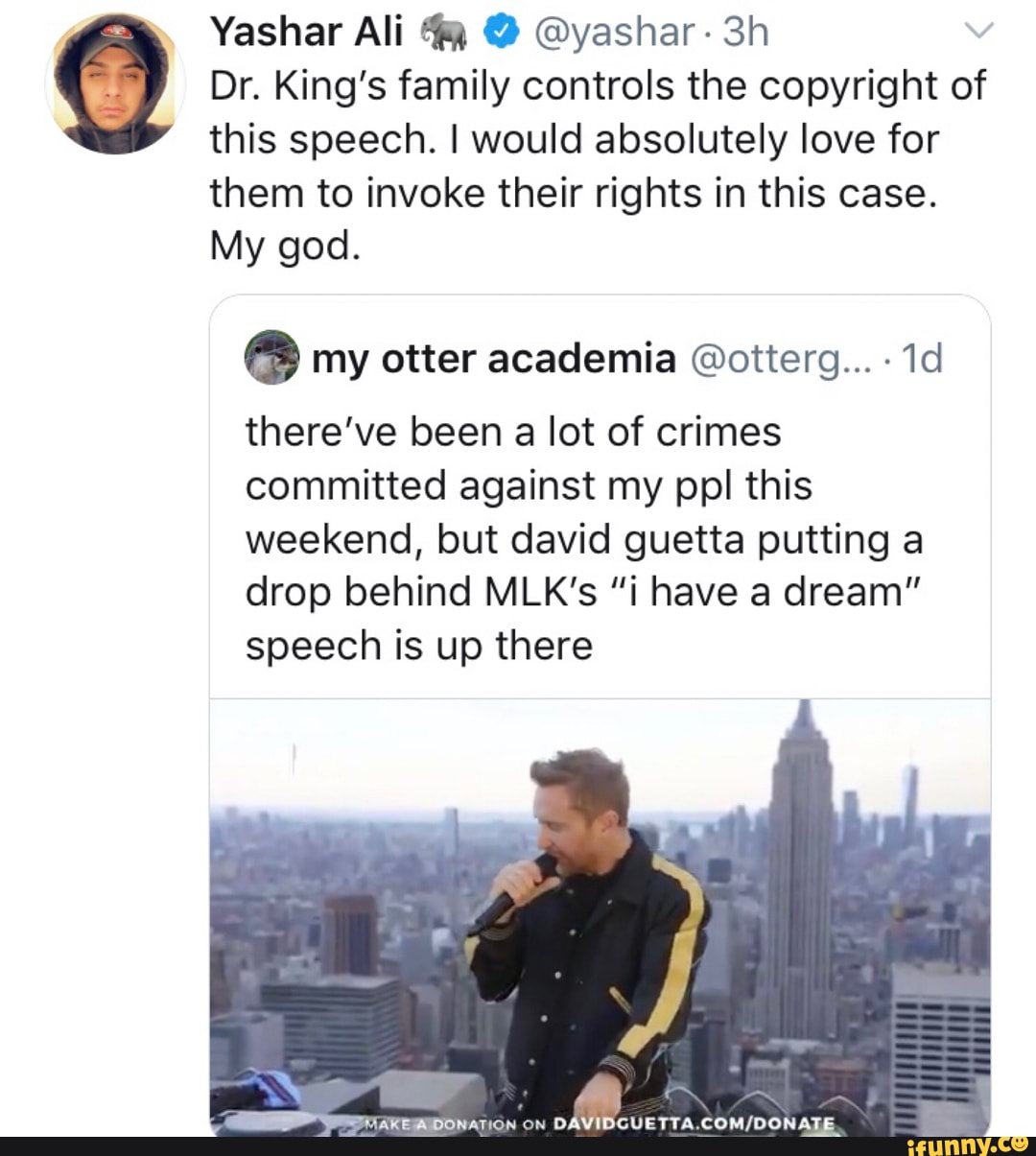1036x1156 pixels.
Task: Open the my otter academia name
Action: click(x=494, y=358)
